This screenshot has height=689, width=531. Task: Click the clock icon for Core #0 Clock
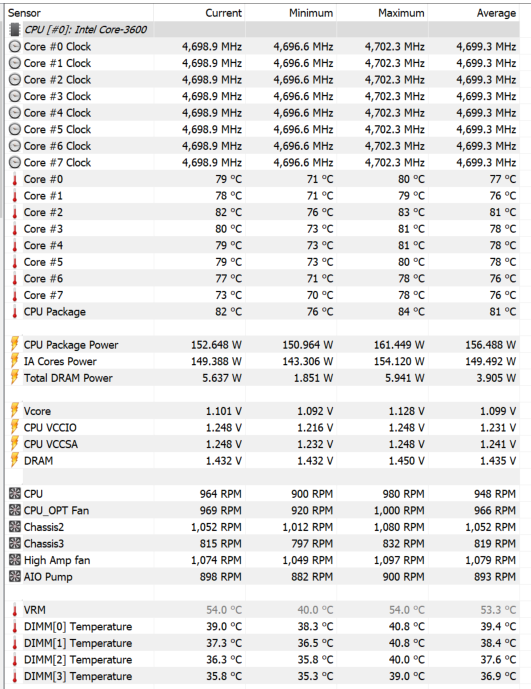click(15, 47)
